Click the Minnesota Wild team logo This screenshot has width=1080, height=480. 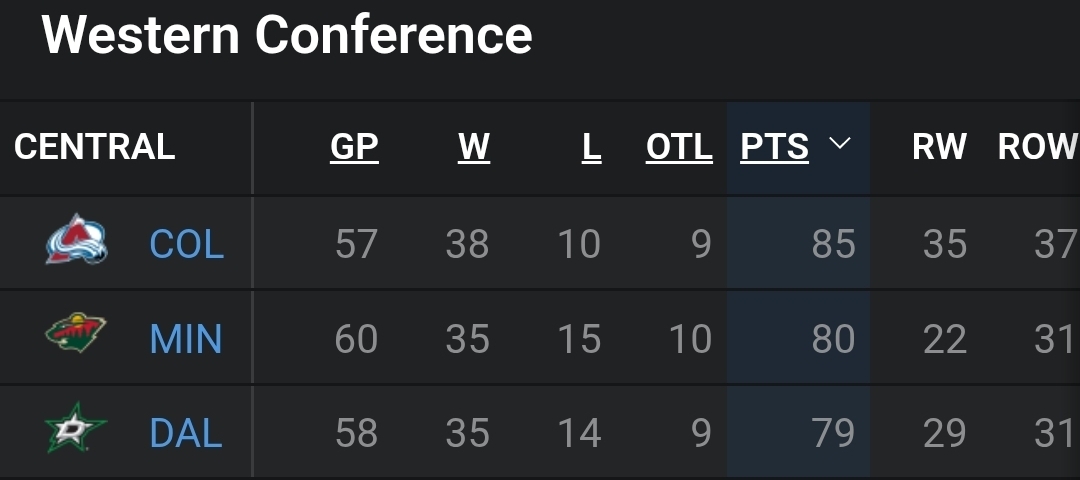coord(76,336)
